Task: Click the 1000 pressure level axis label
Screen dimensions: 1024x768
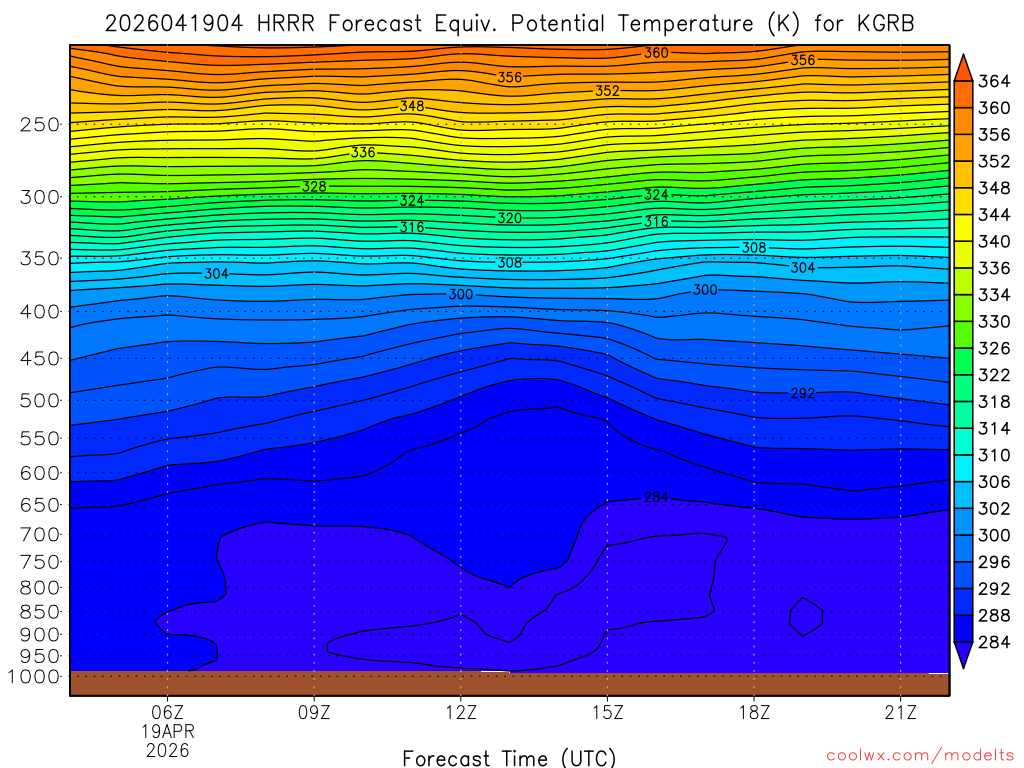Action: pos(33,677)
